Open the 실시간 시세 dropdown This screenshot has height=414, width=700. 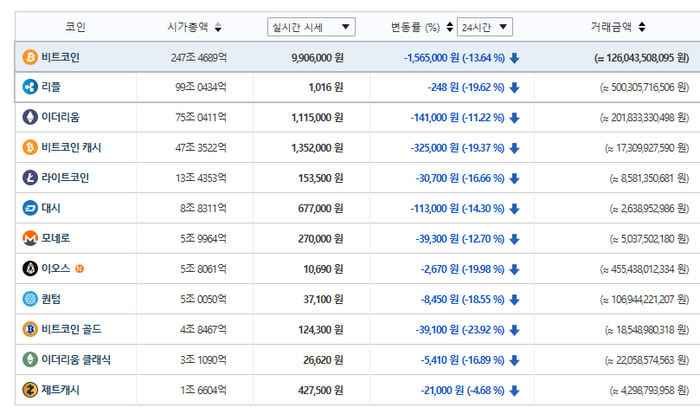(x=311, y=27)
